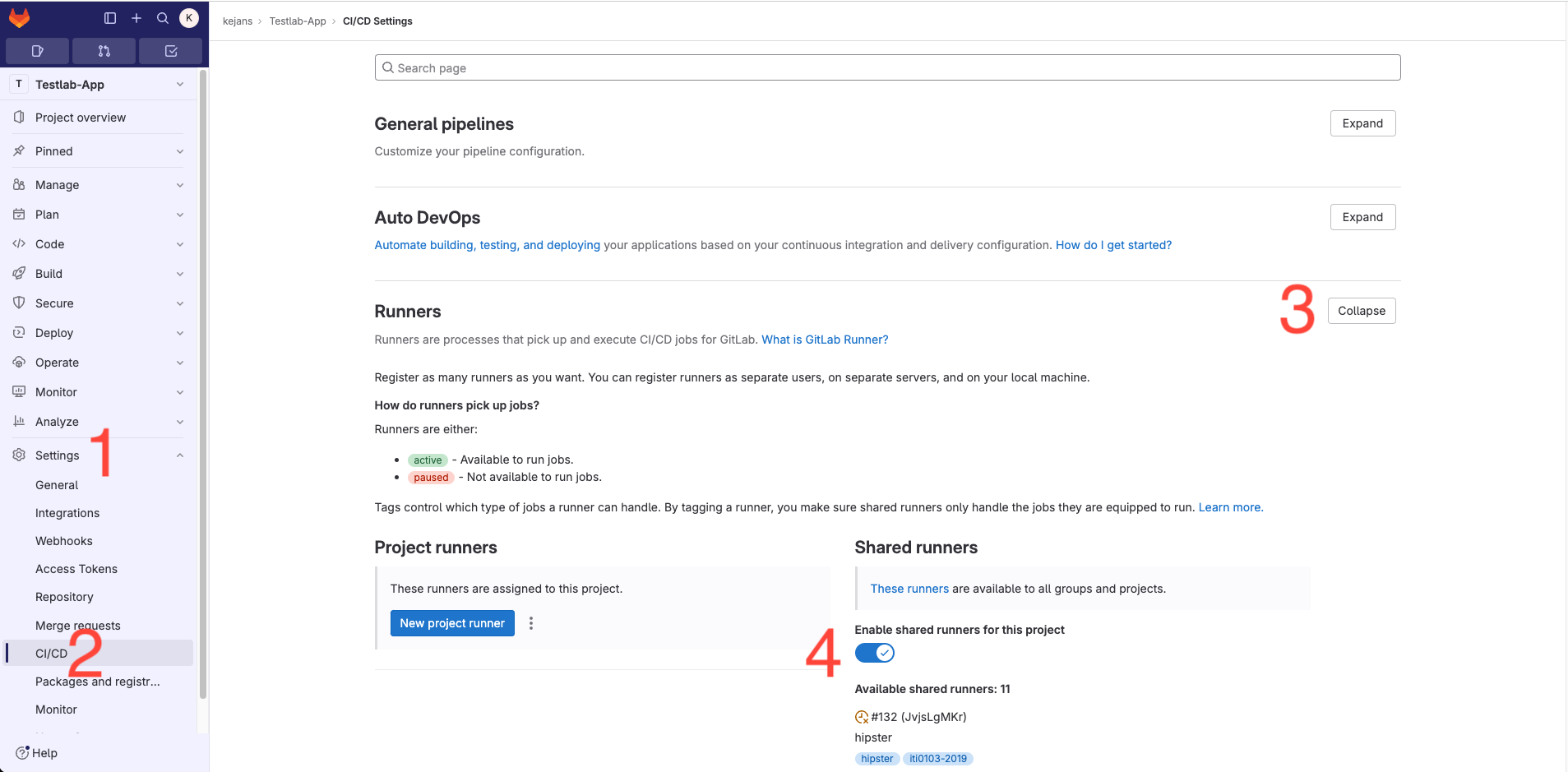The image size is (1568, 772).
Task: Click the Manage users icon
Action: tap(19, 185)
